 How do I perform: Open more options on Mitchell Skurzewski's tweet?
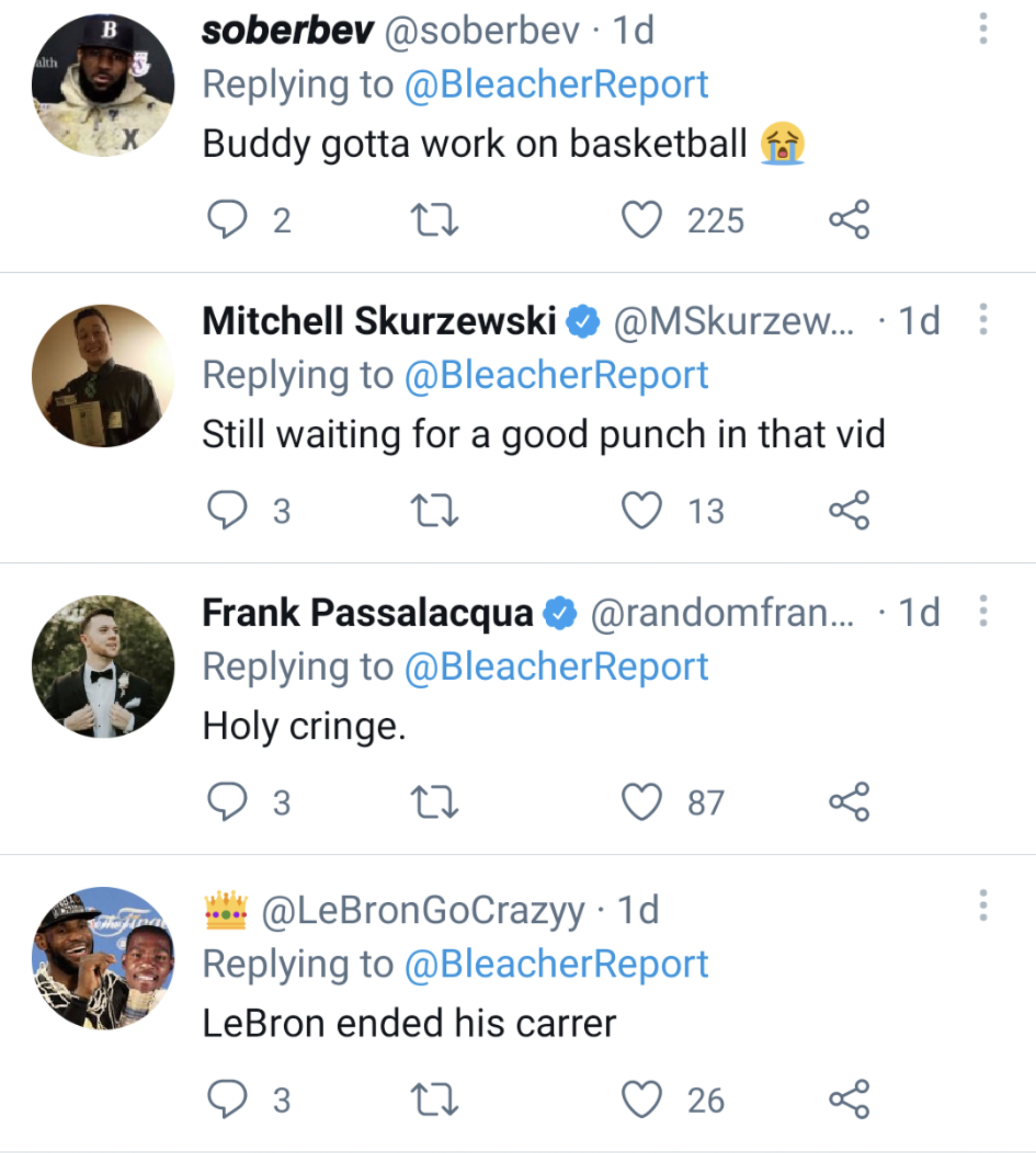983,319
